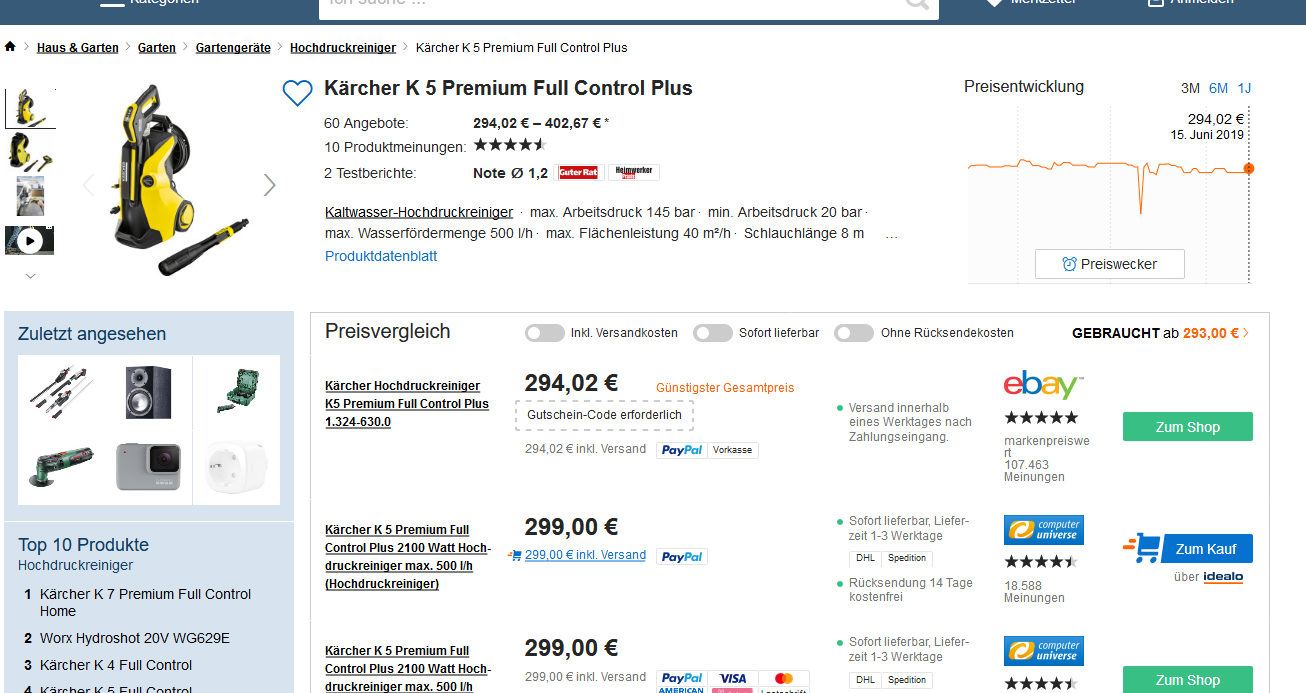Enable the Sofort lieferbar filter
The width and height of the screenshot is (1306, 693).
pos(713,333)
